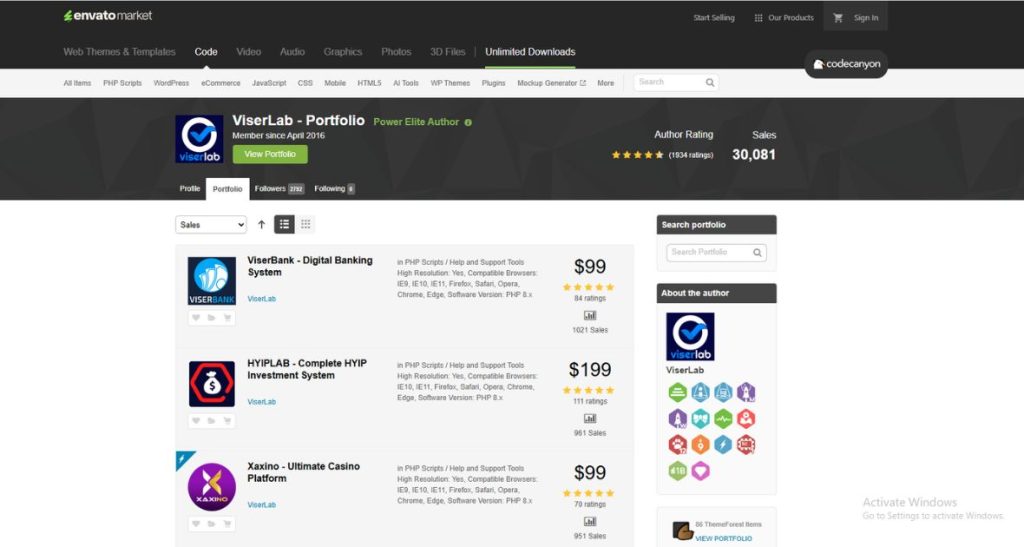Open the Photos menu item

tap(396, 52)
